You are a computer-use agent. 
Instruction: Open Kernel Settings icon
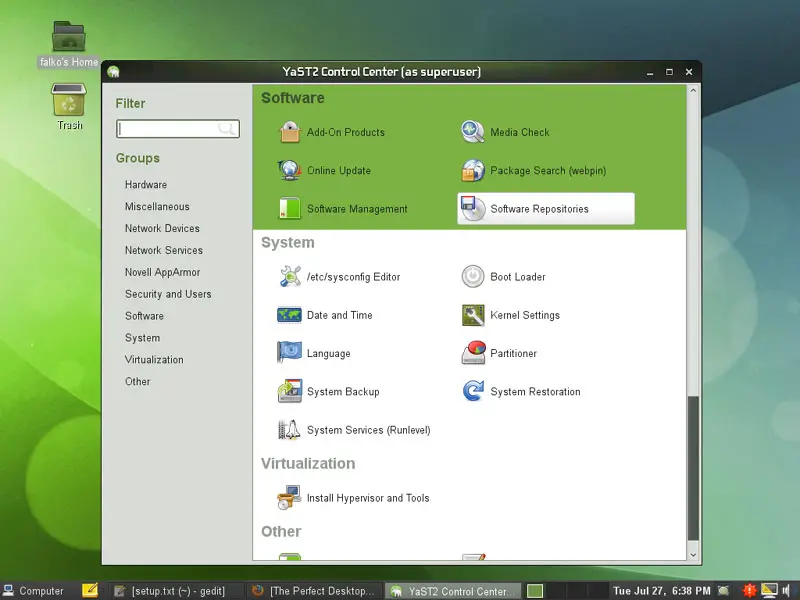pyautogui.click(x=473, y=315)
